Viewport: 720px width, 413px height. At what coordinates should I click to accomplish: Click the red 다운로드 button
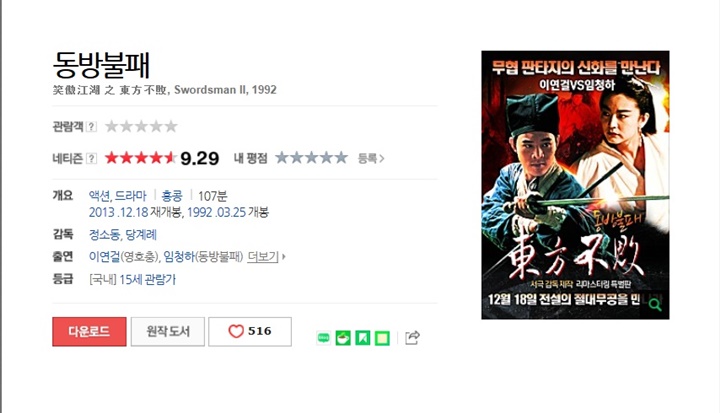89,331
